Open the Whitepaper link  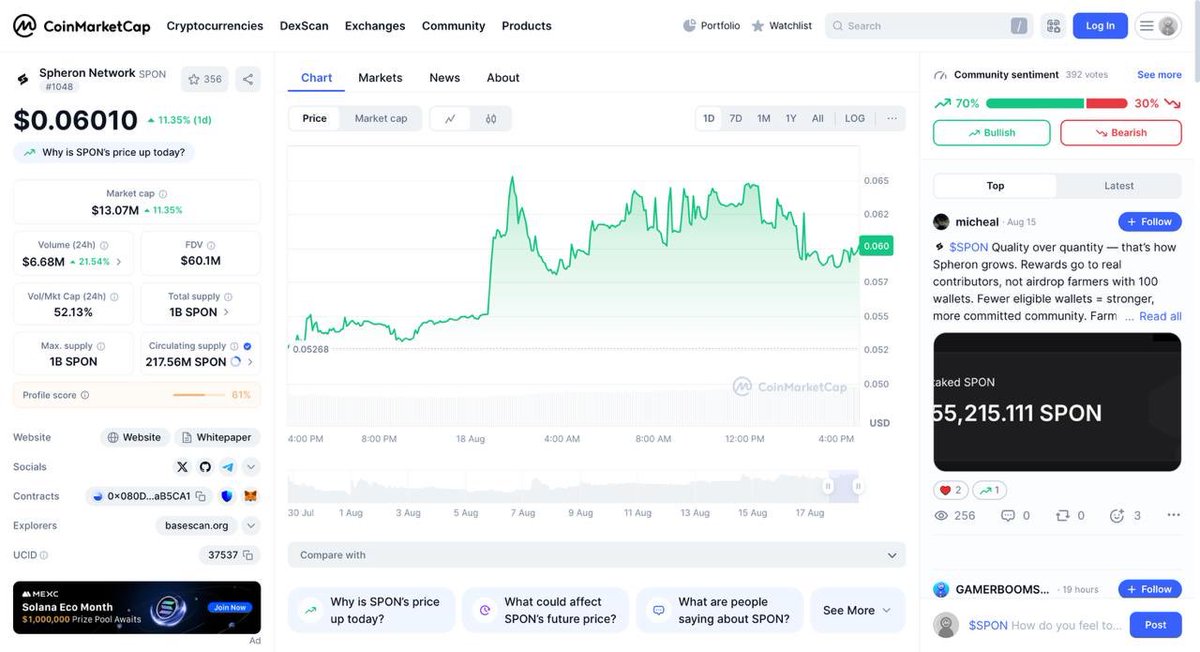click(217, 437)
